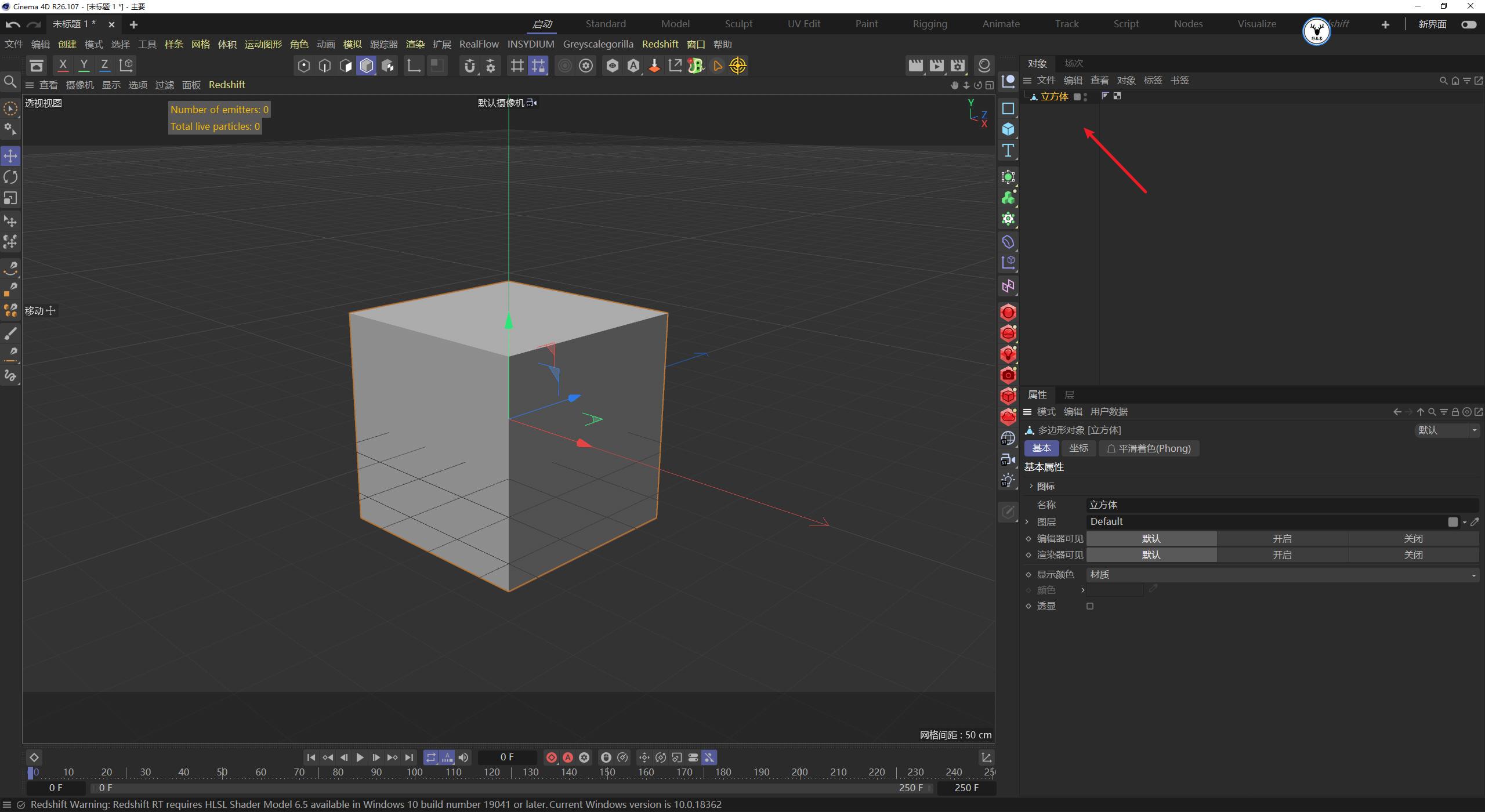Open the 默认 preset dropdown in attributes
The image size is (1485, 812).
pos(1447,430)
